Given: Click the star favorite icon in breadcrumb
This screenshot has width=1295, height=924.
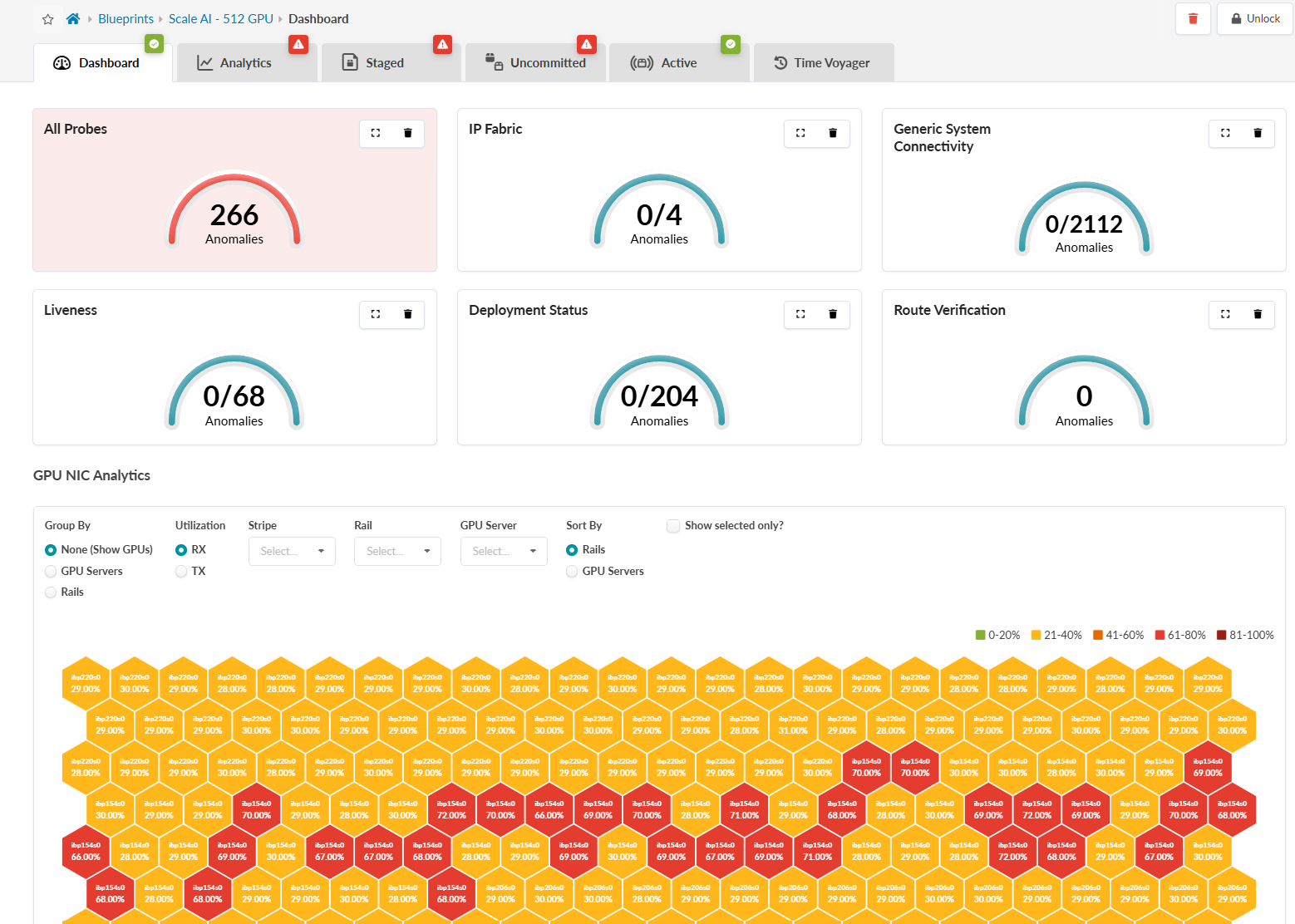Looking at the screenshot, I should 48,19.
